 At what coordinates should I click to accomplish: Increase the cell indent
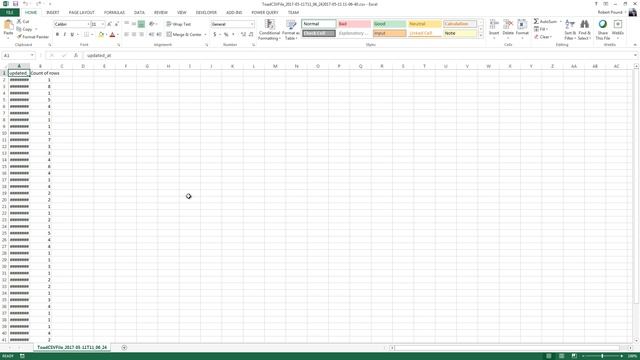tap(159, 35)
